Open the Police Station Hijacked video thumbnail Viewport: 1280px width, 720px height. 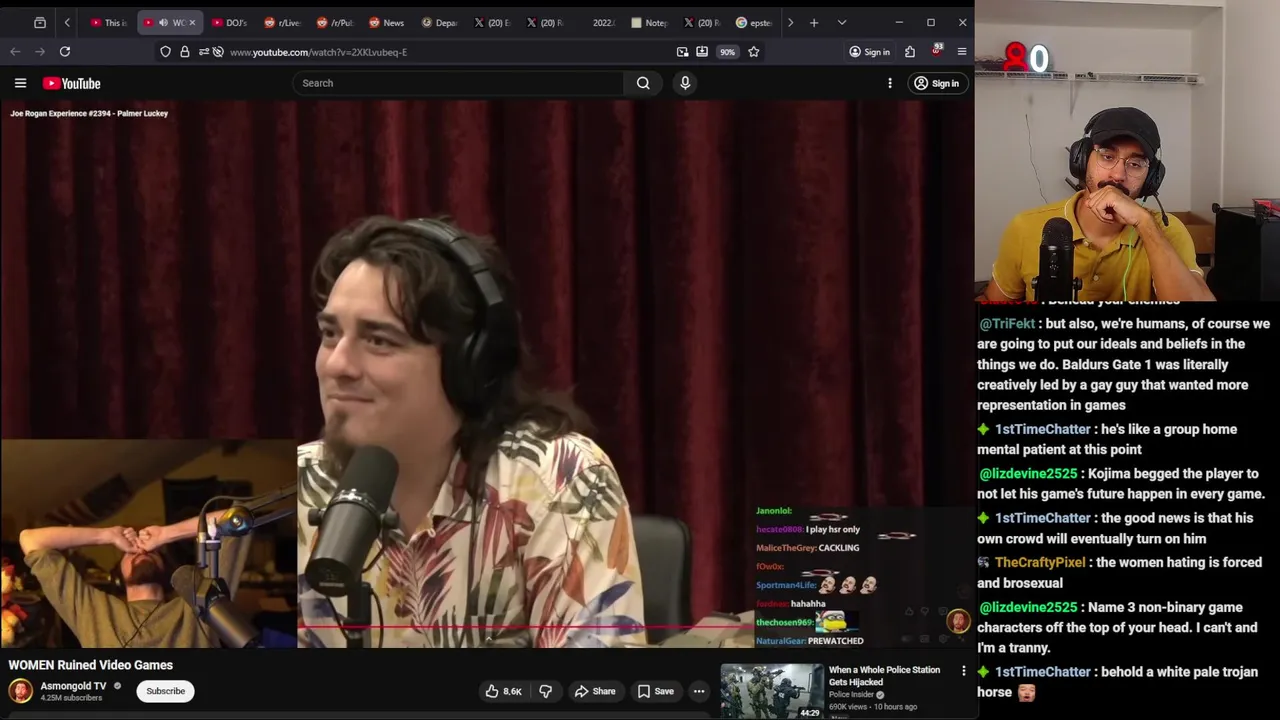(772, 691)
